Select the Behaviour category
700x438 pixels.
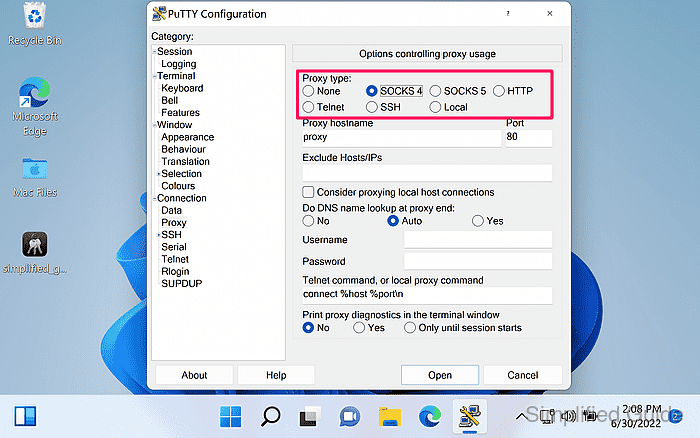(183, 149)
